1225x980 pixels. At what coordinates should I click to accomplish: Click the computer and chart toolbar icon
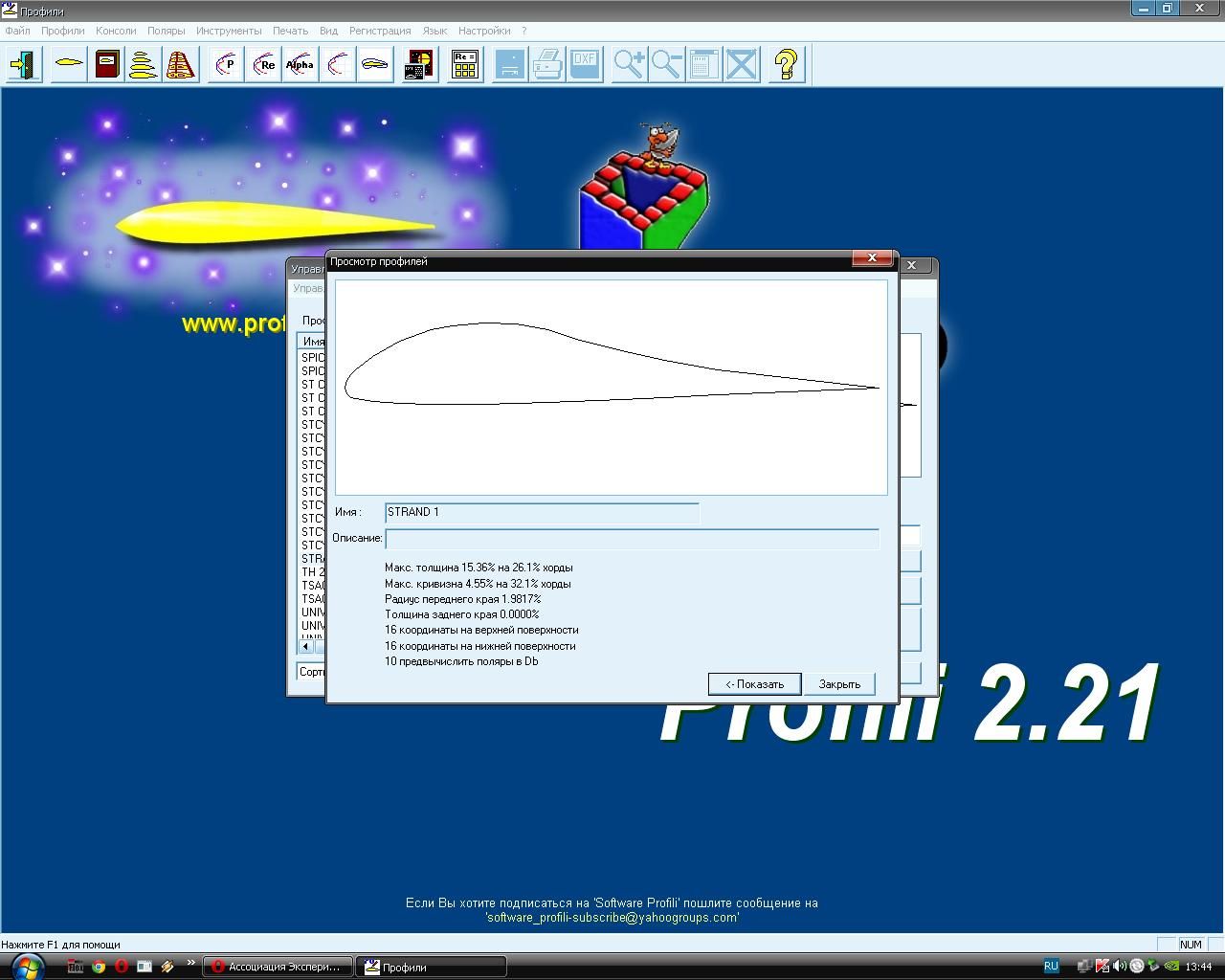(x=418, y=65)
